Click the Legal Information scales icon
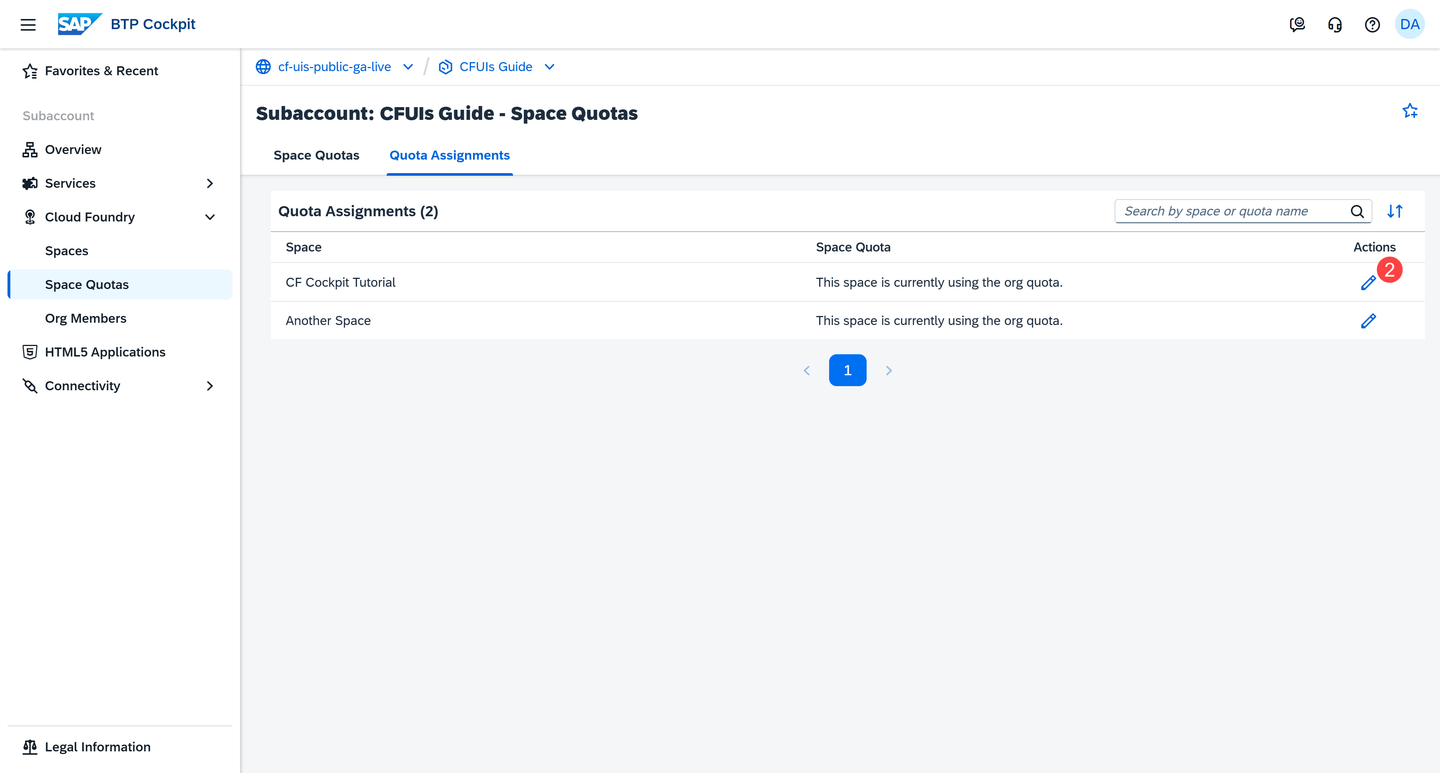1440x773 pixels. click(x=30, y=747)
